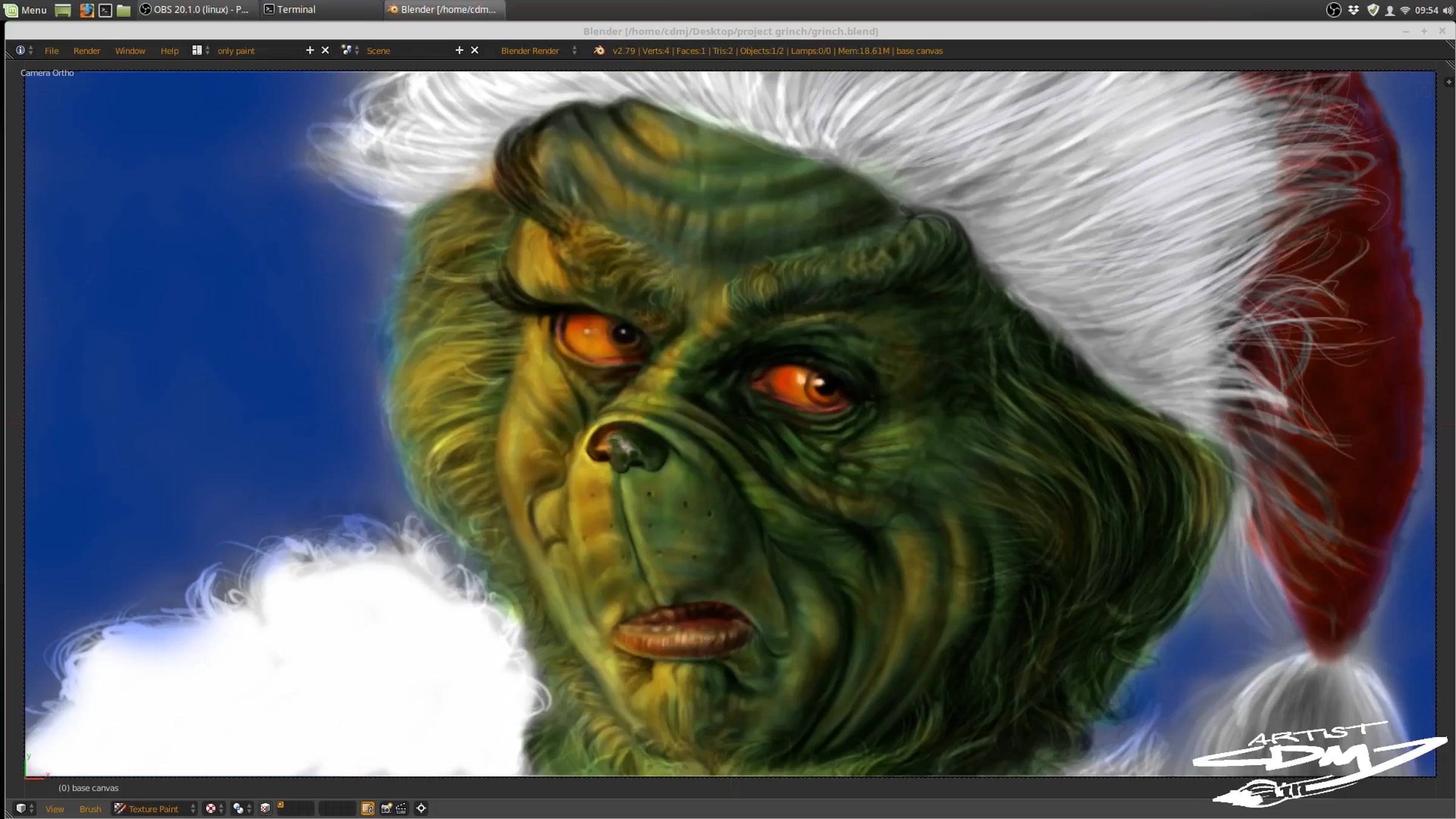Screen dimensions: 1456x819
Task: Toggle face selection masking cube button
Action: pos(265,808)
